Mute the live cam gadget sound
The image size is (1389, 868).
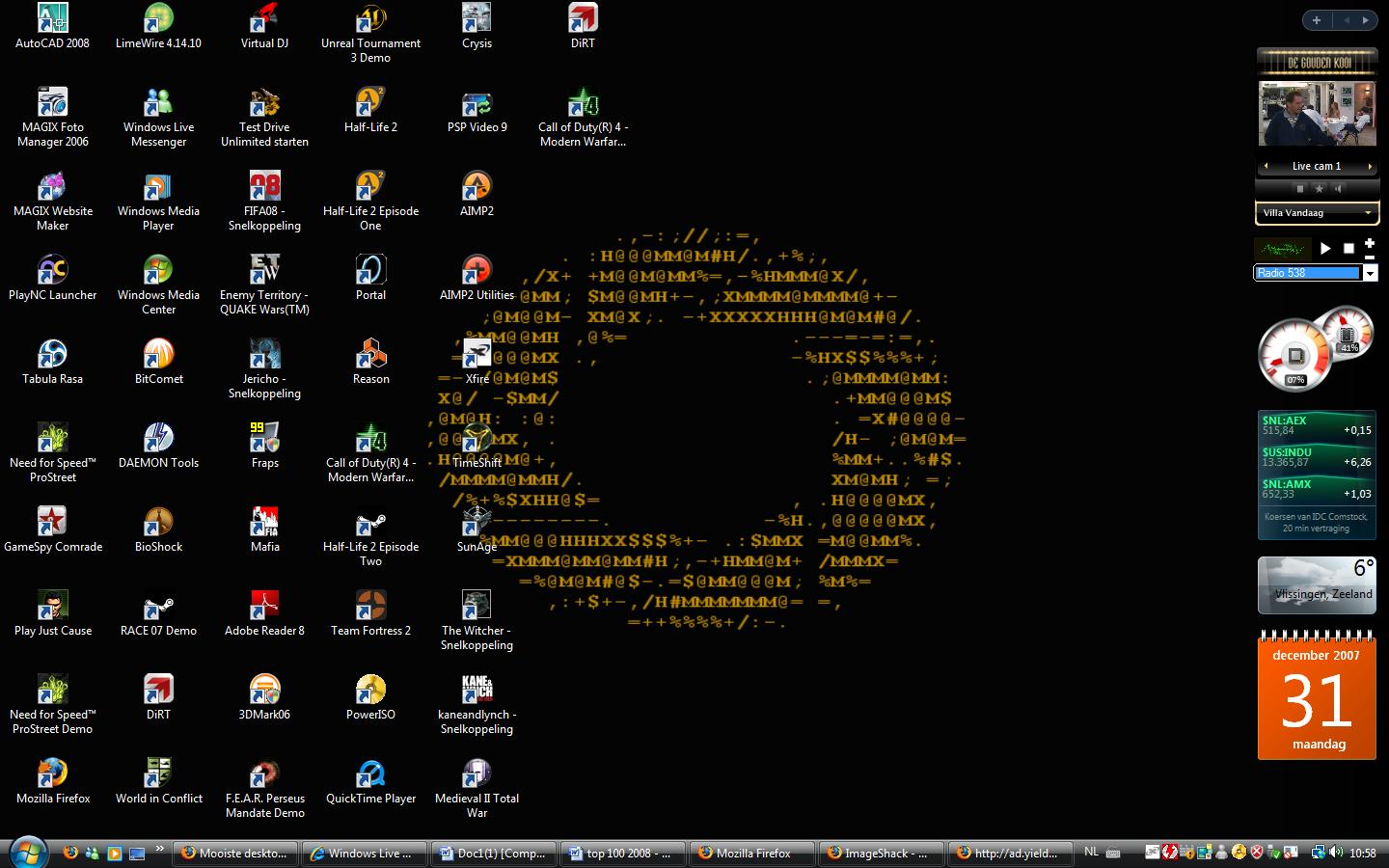click(1338, 189)
